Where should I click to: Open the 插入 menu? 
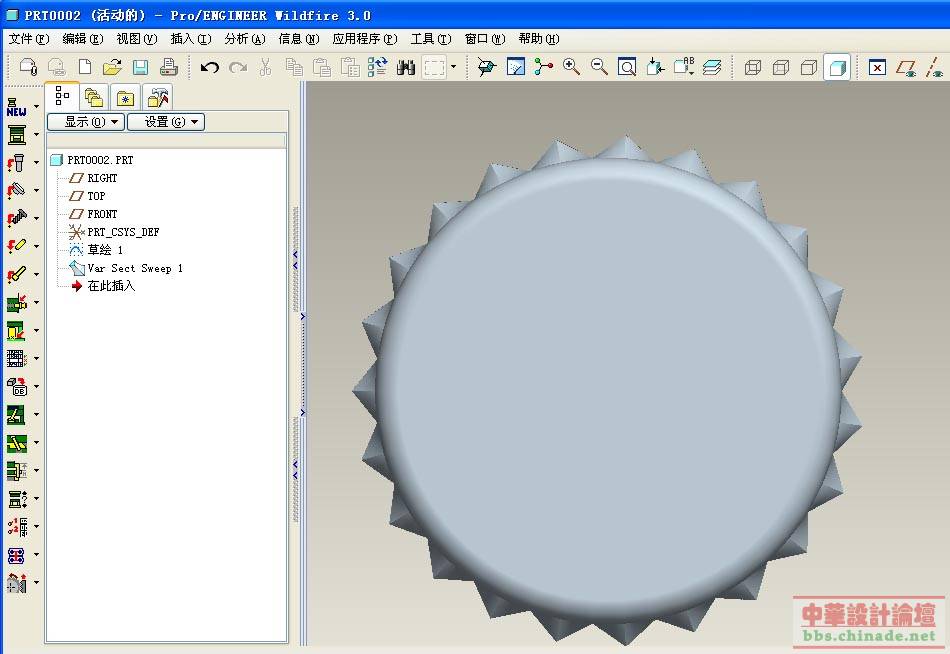point(190,39)
